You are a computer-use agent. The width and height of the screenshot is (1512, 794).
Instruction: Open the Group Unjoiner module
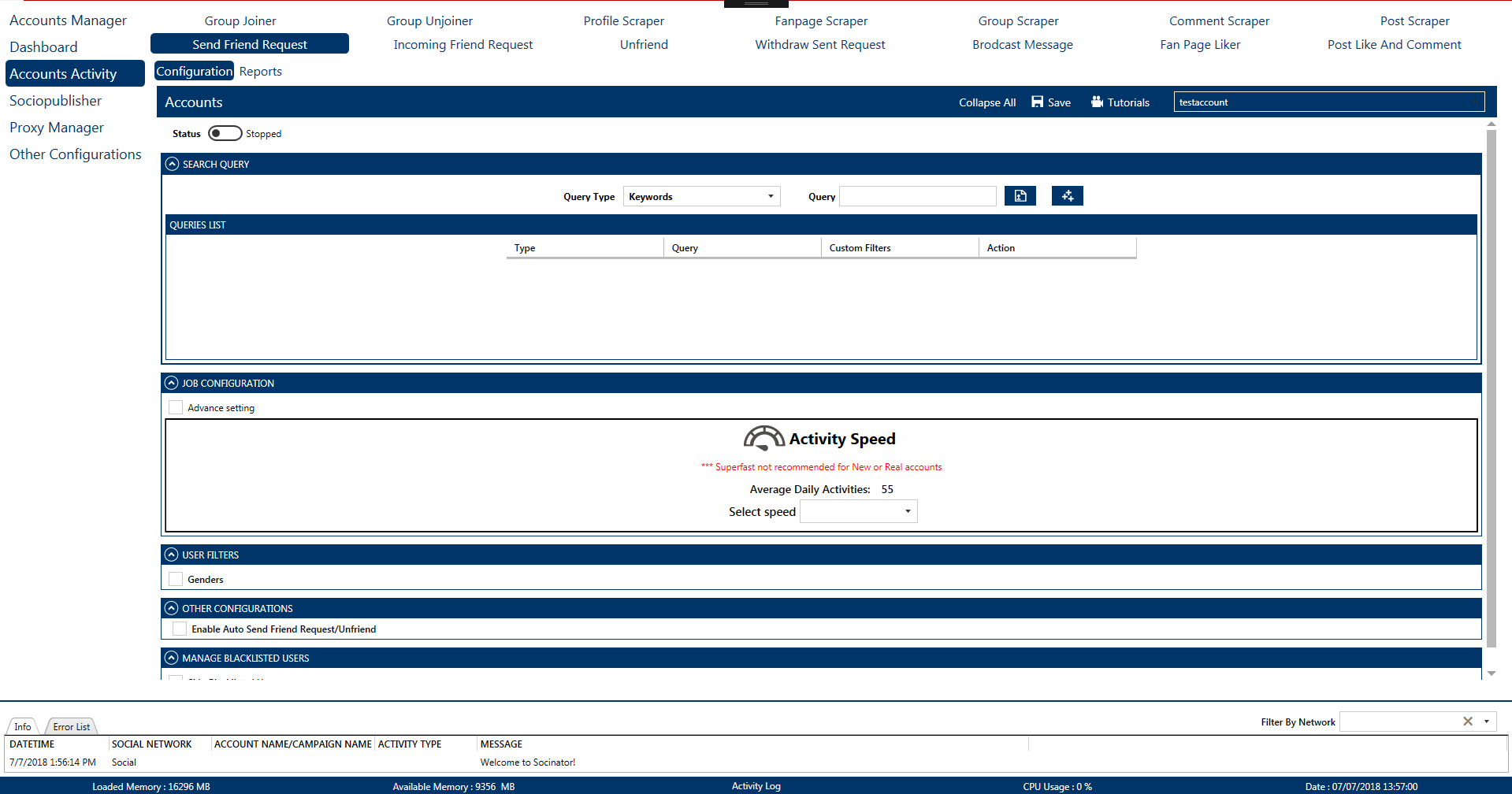[429, 20]
